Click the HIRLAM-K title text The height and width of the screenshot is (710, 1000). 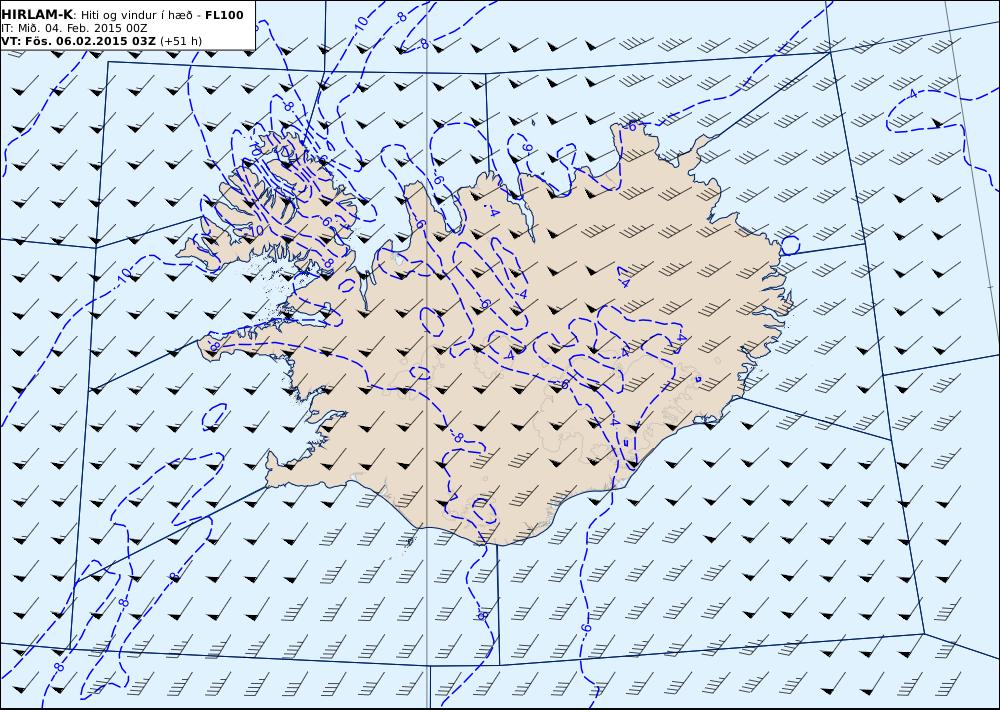(x=37, y=15)
